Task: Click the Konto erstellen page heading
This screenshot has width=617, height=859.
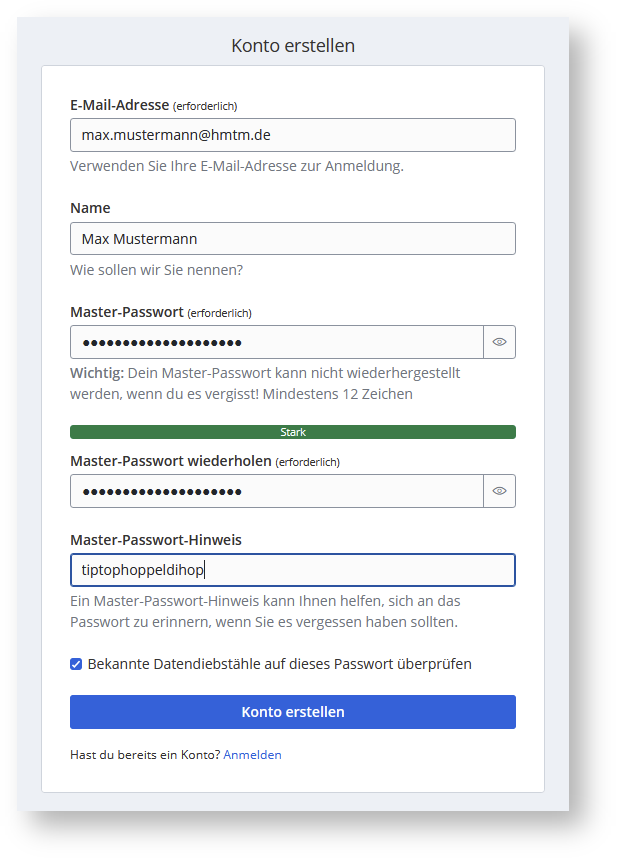Action: (292, 46)
